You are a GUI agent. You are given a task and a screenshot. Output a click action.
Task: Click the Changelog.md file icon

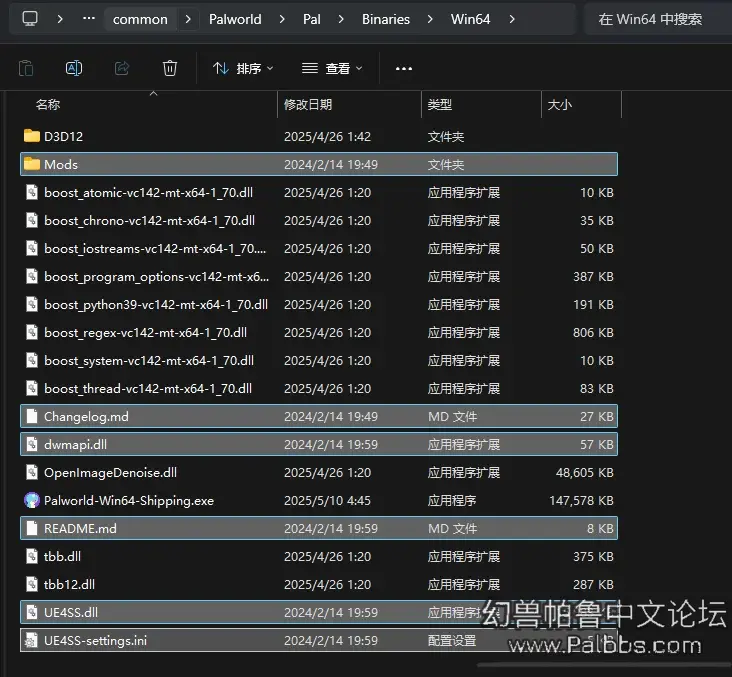click(x=32, y=416)
